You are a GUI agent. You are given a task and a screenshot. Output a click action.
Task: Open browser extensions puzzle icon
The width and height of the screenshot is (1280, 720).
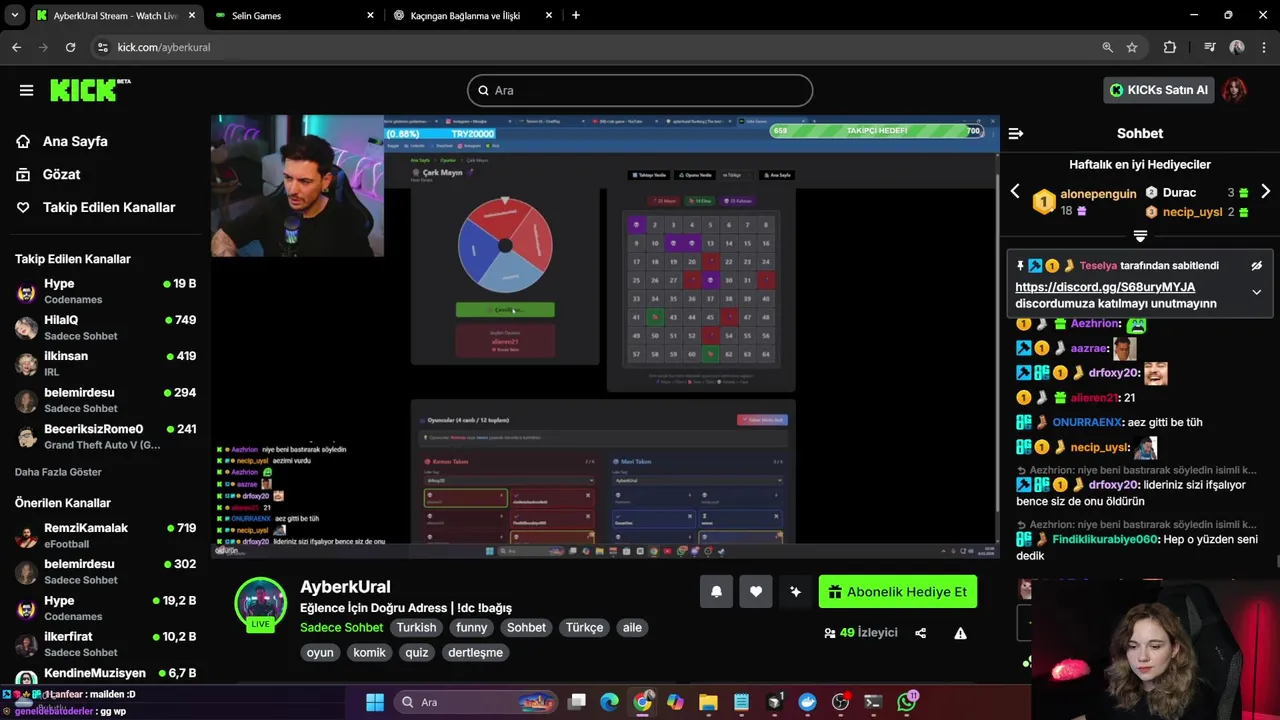(1170, 47)
